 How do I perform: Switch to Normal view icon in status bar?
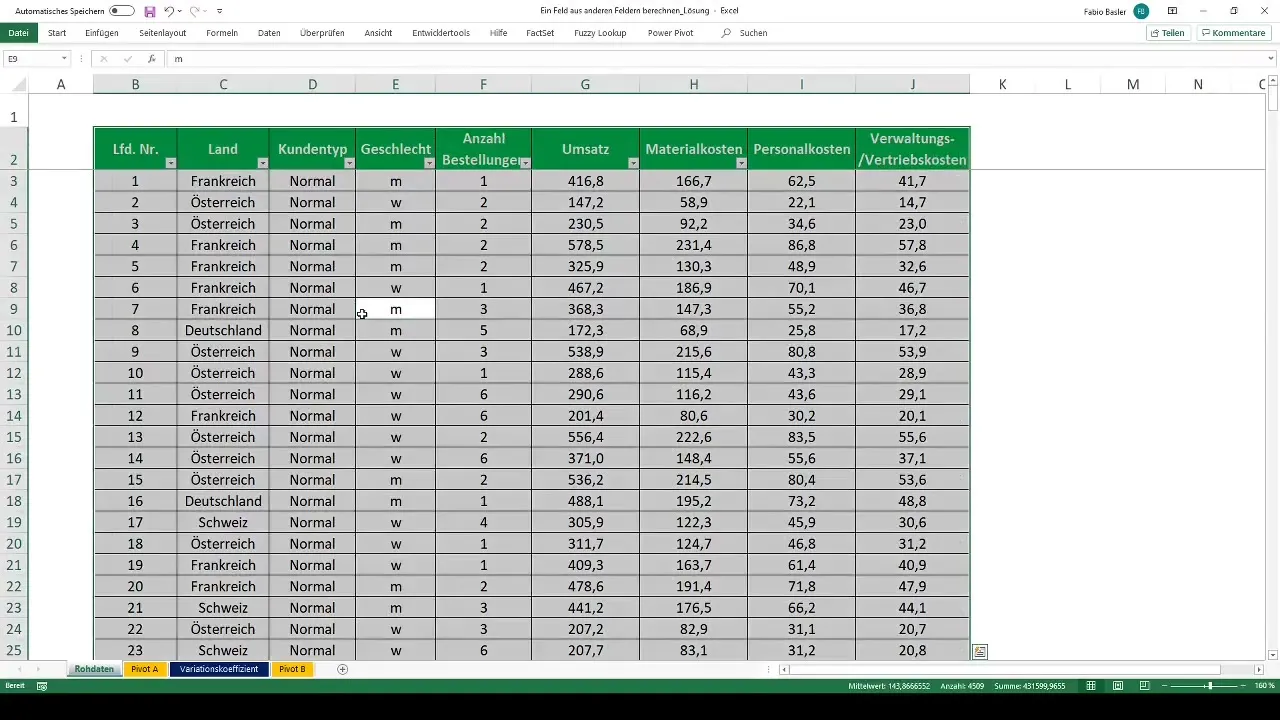click(x=1091, y=686)
